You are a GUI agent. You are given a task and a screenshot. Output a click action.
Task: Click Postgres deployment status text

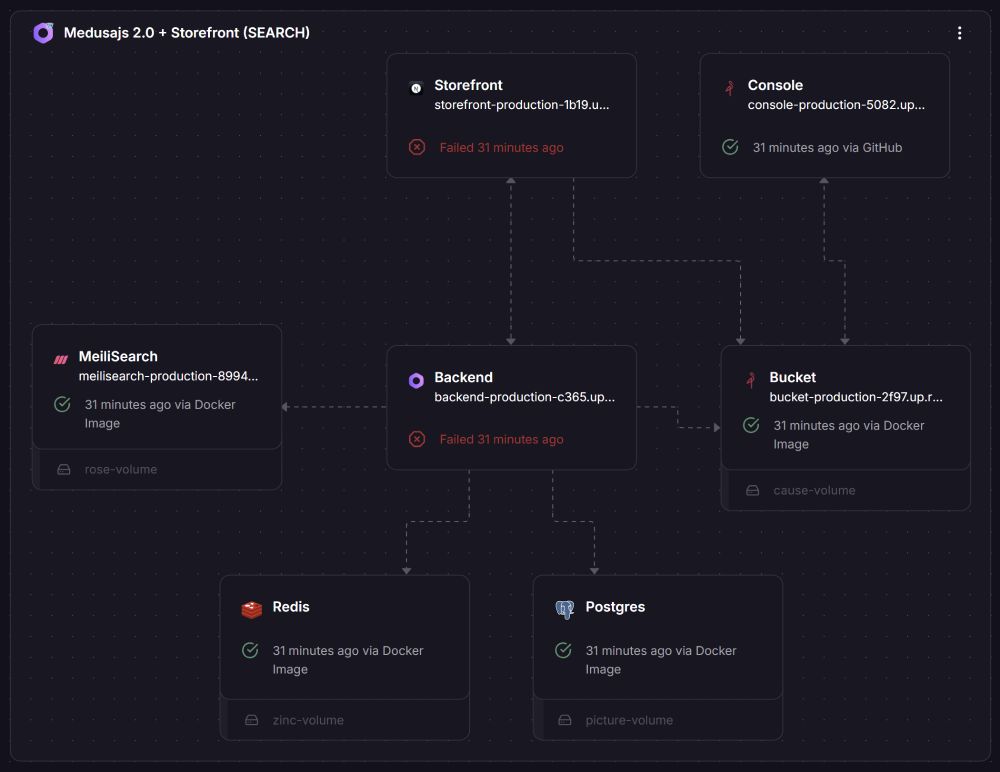[x=661, y=660]
